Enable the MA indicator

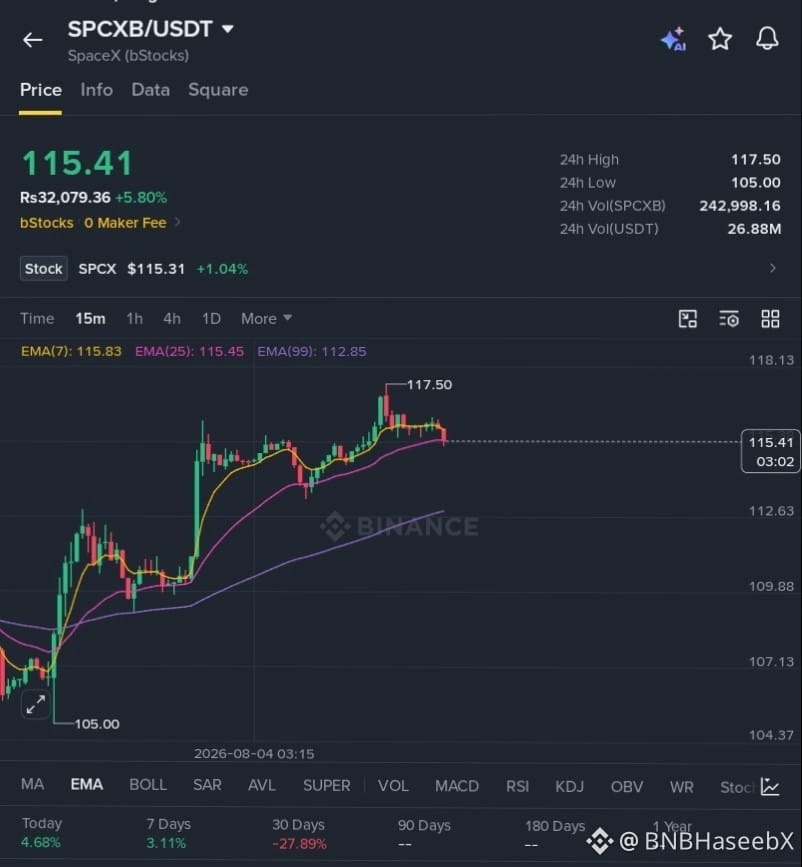click(x=33, y=784)
